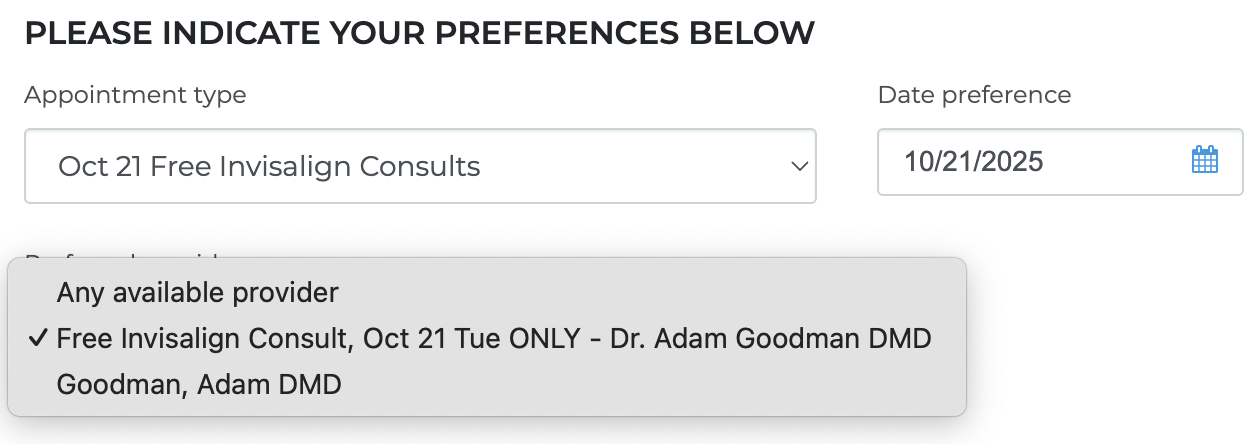Click the Appointment type dropdown chevron arrow
The width and height of the screenshot is (1252, 444).
click(x=798, y=166)
